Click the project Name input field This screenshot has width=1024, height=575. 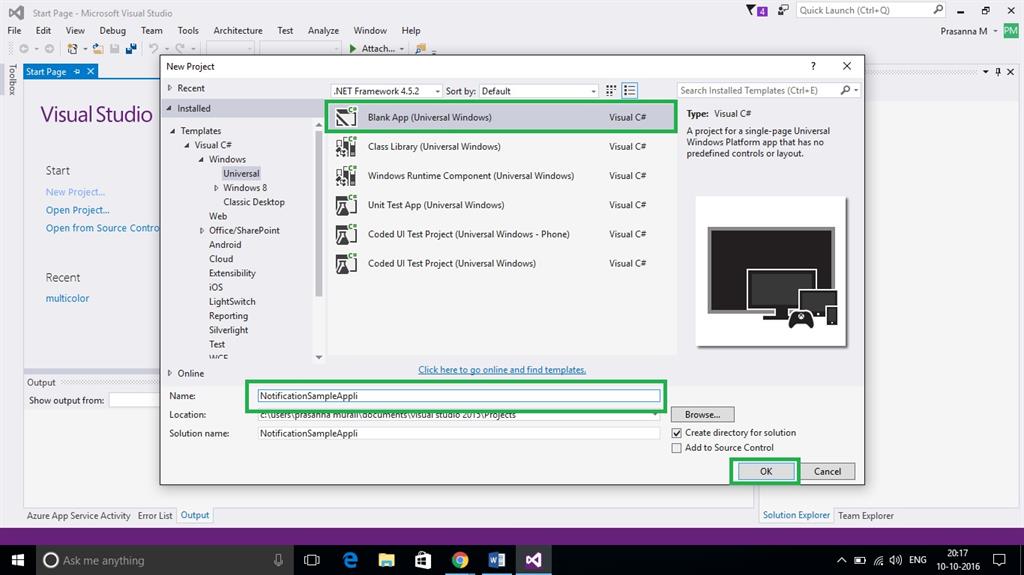click(458, 395)
